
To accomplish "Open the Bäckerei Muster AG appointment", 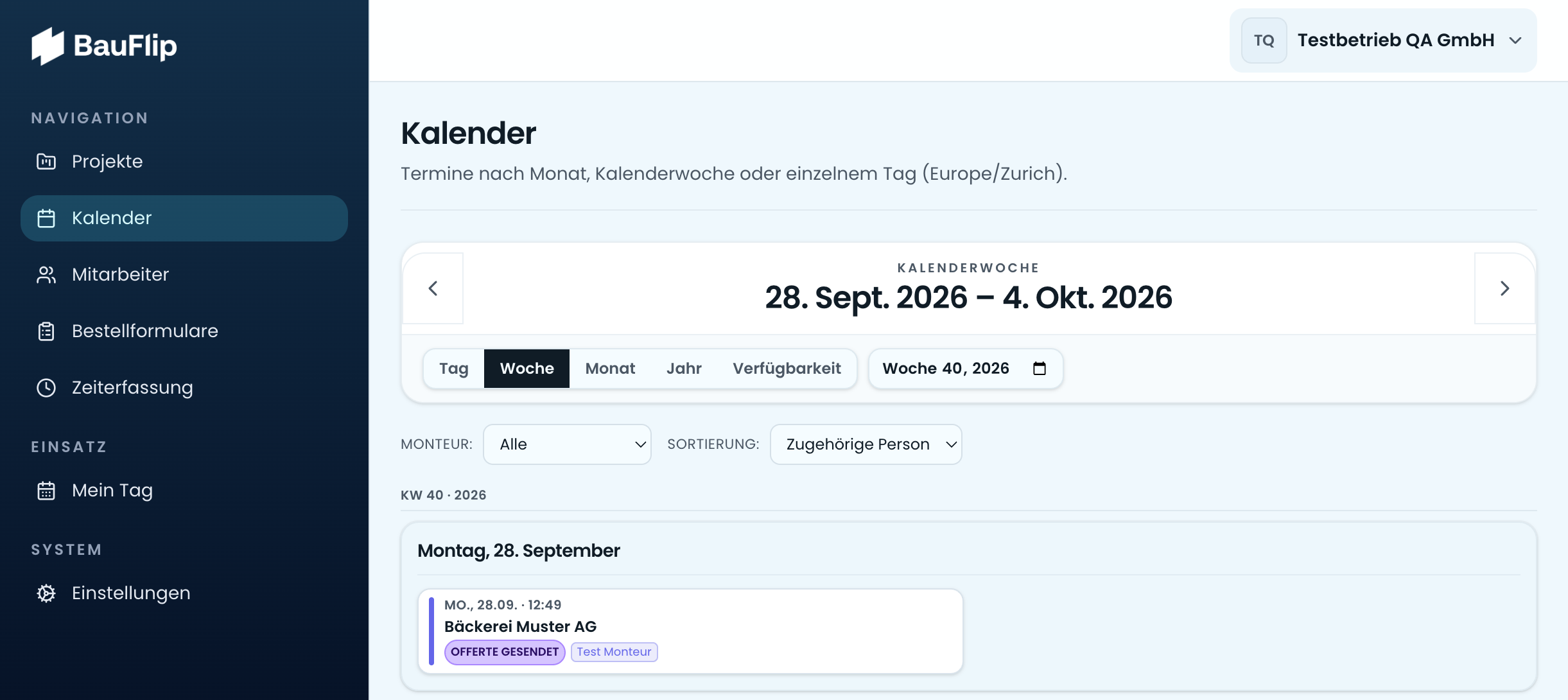I will [690, 631].
